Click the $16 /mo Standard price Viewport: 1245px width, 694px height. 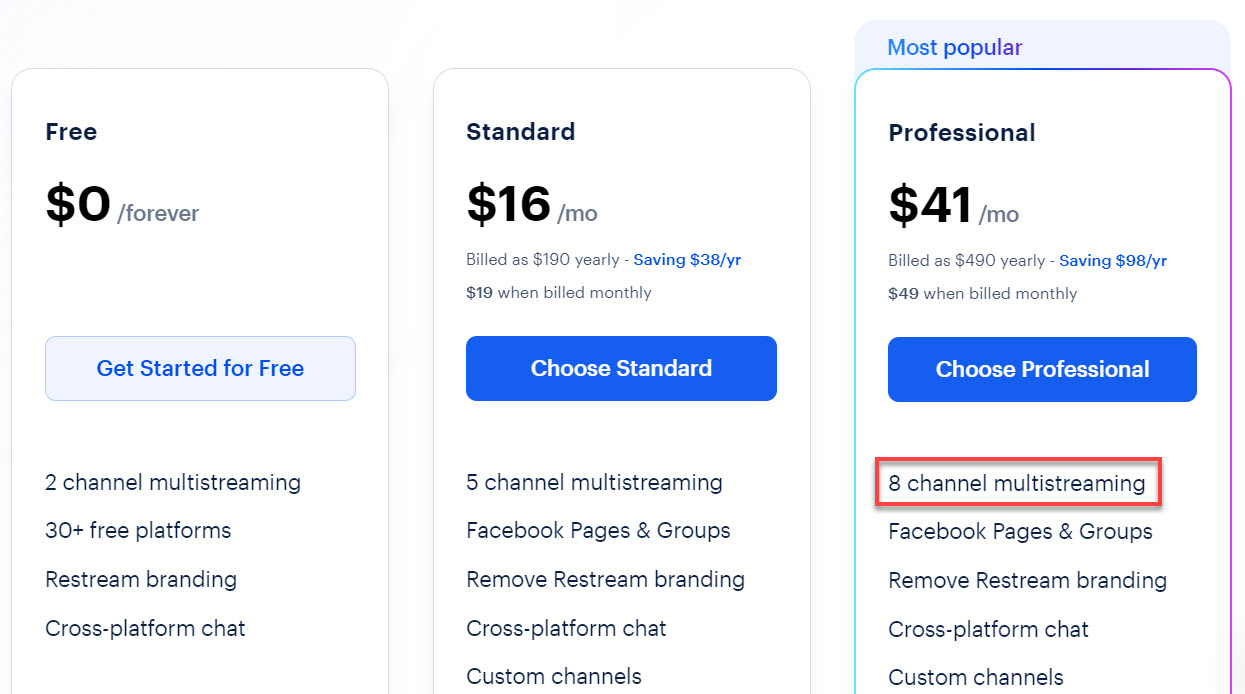532,206
